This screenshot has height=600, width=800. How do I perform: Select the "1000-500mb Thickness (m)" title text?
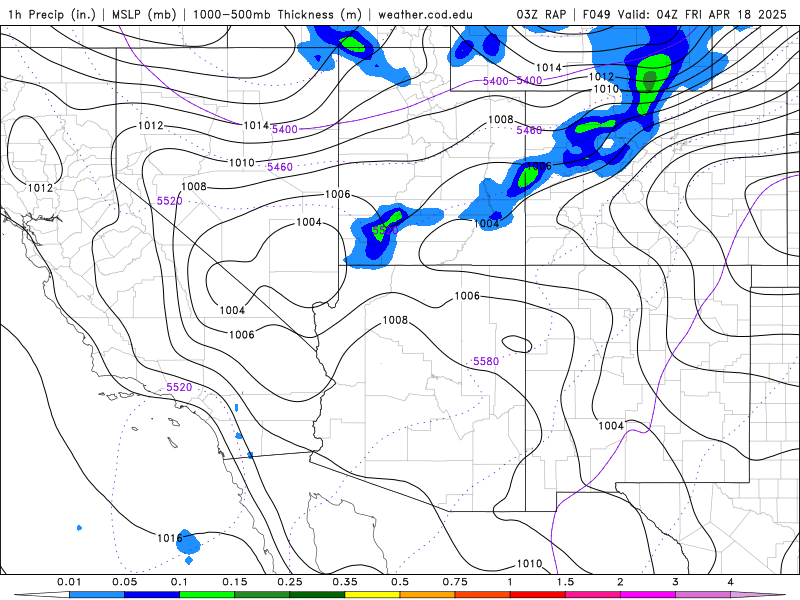[x=277, y=14]
